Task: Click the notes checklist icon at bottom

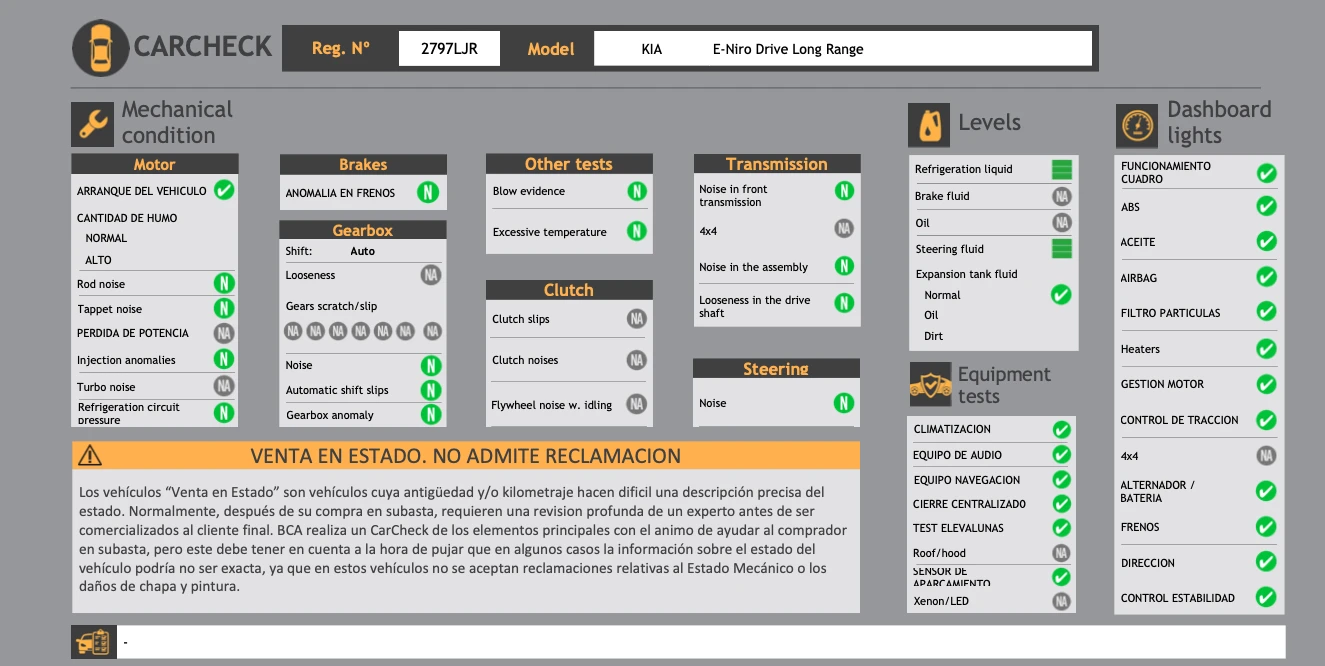Action: 92,642
